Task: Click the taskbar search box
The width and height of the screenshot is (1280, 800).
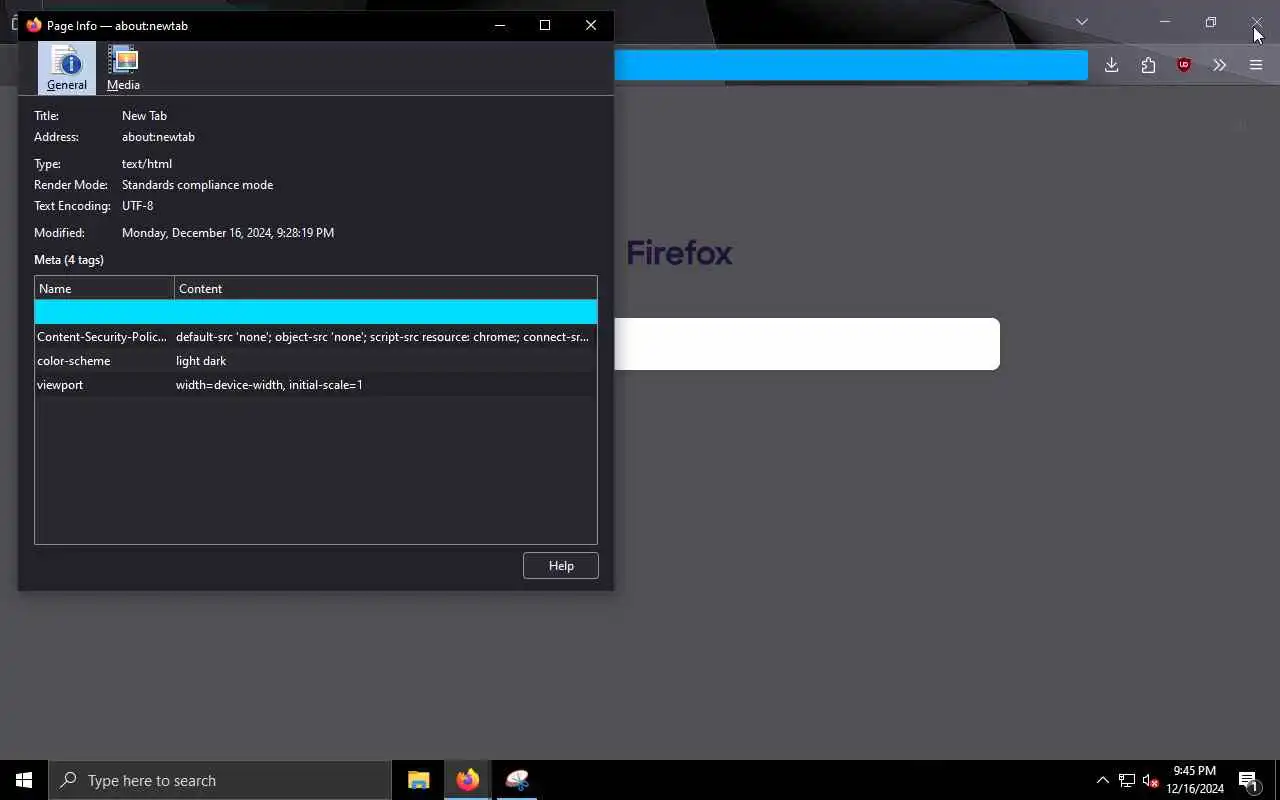Action: pos(220,780)
